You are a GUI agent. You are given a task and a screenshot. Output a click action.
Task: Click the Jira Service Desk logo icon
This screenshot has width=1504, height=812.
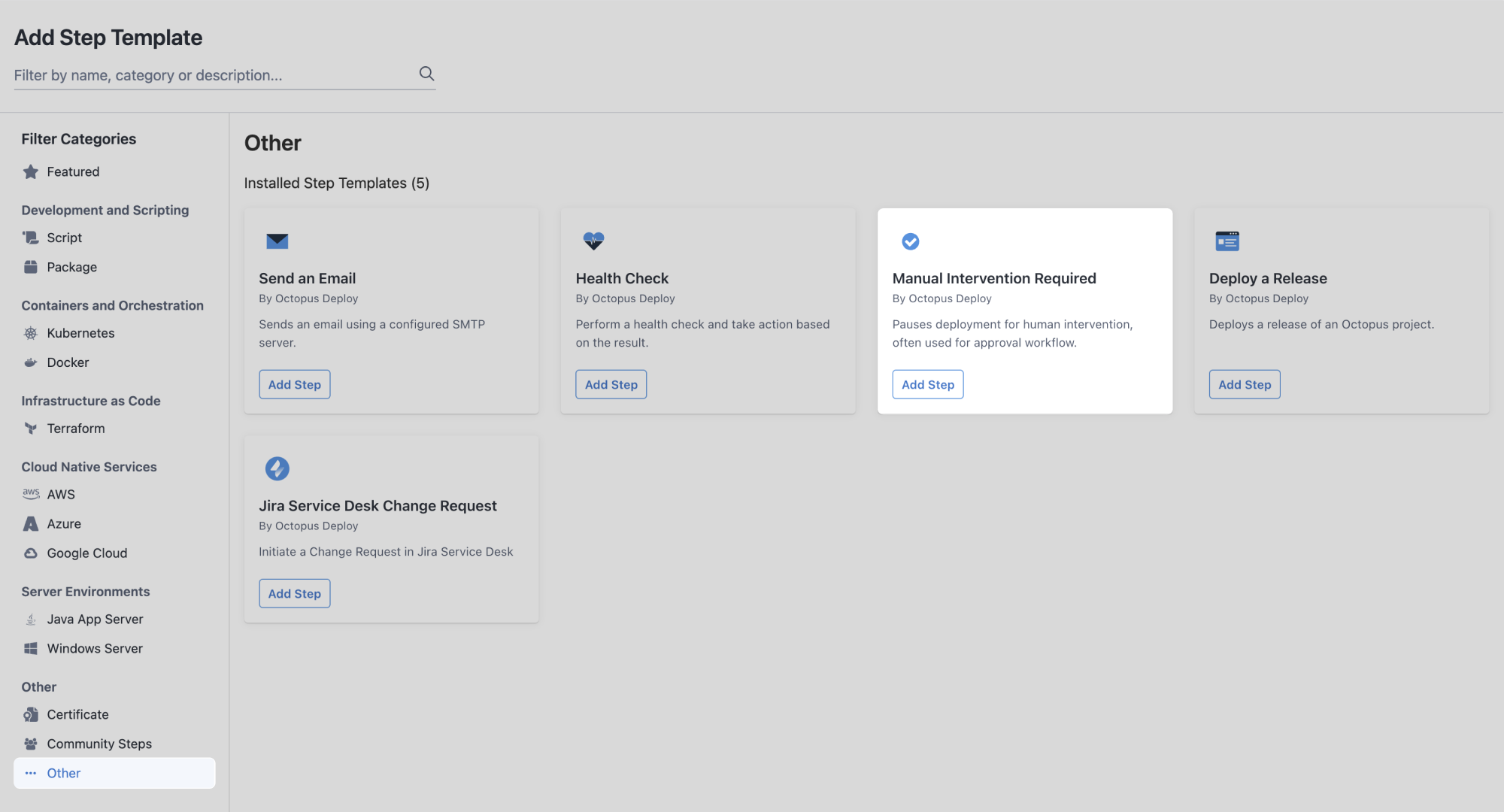pyautogui.click(x=277, y=468)
